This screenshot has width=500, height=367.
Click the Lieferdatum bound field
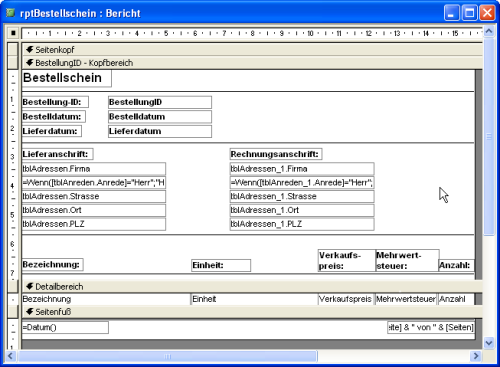tap(160, 131)
